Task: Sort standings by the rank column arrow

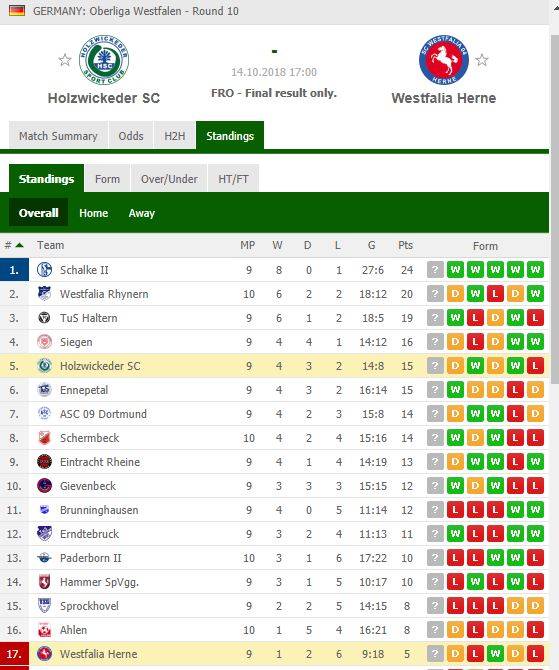Action: (19, 245)
